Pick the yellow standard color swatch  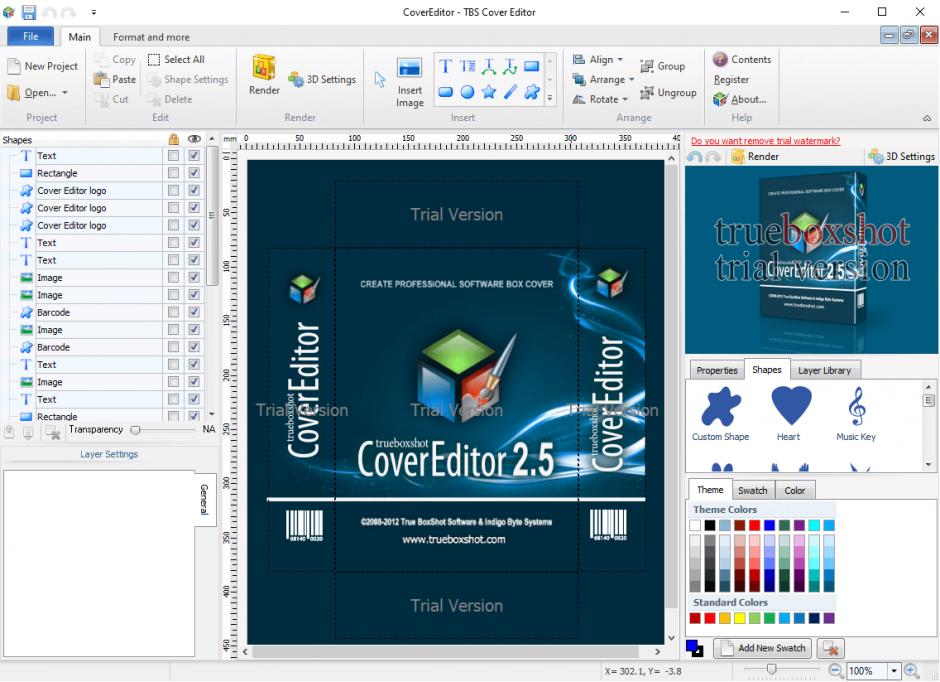740,618
